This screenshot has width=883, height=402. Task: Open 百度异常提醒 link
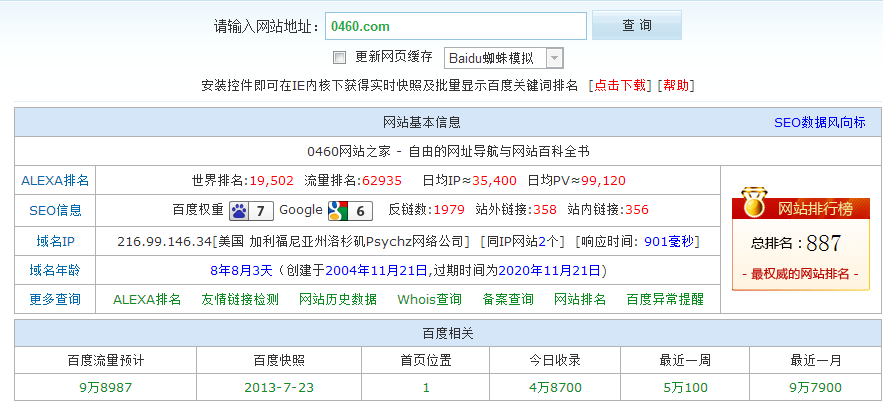[664, 299]
